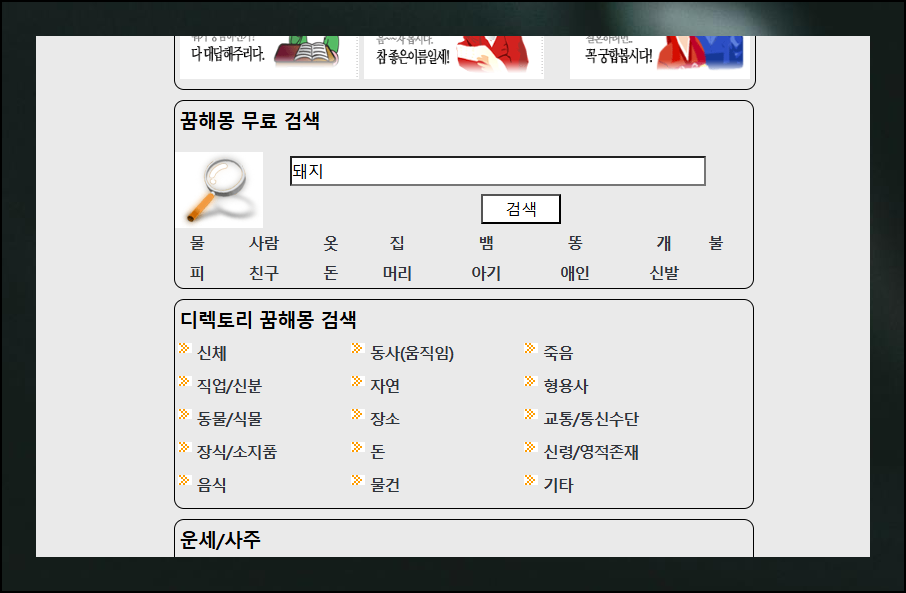Click the orange arrow icon beside 교통/통신수단
This screenshot has width=906, height=593.
point(530,414)
